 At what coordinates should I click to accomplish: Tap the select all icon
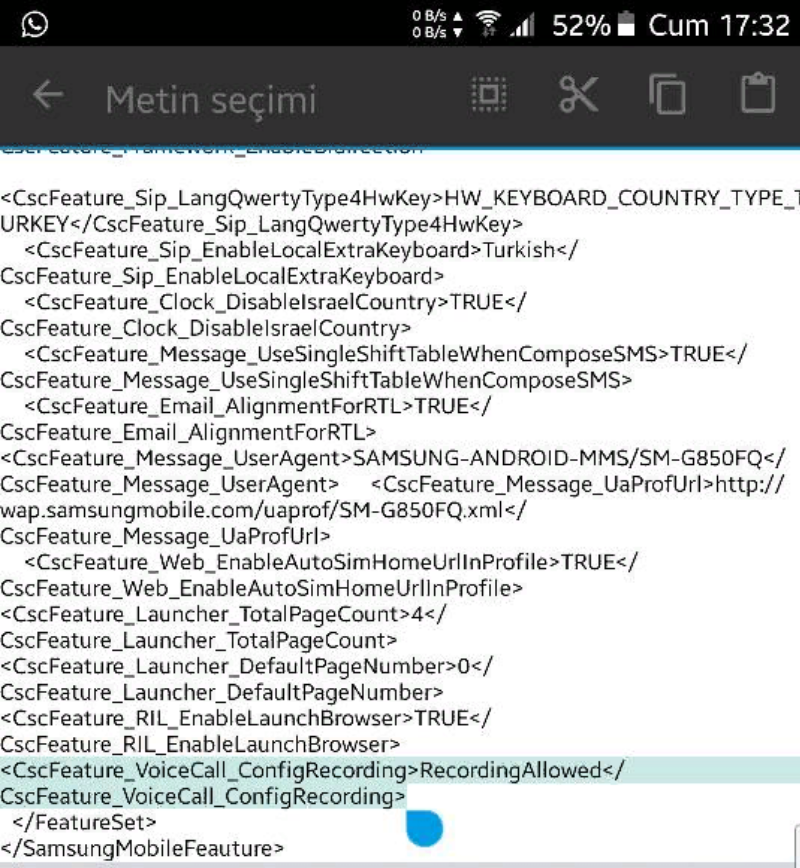(488, 95)
